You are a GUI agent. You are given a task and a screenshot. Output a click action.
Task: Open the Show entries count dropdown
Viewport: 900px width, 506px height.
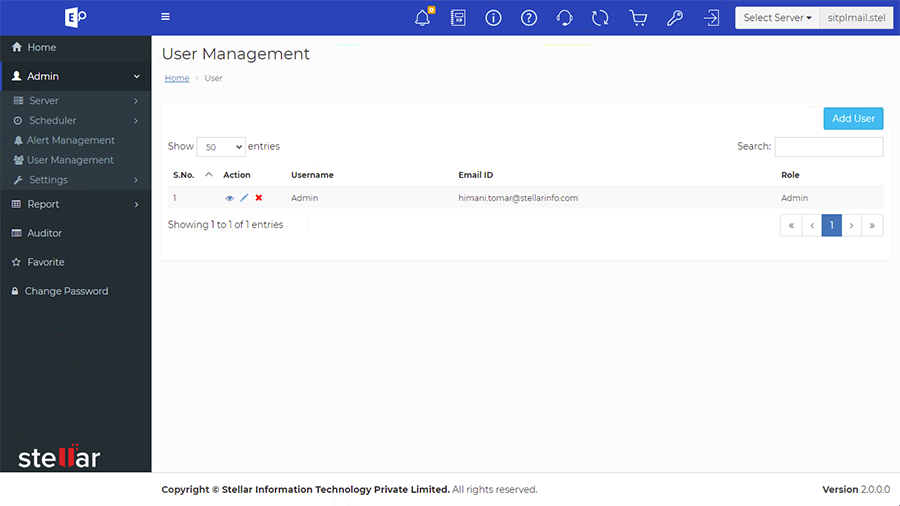[x=220, y=147]
